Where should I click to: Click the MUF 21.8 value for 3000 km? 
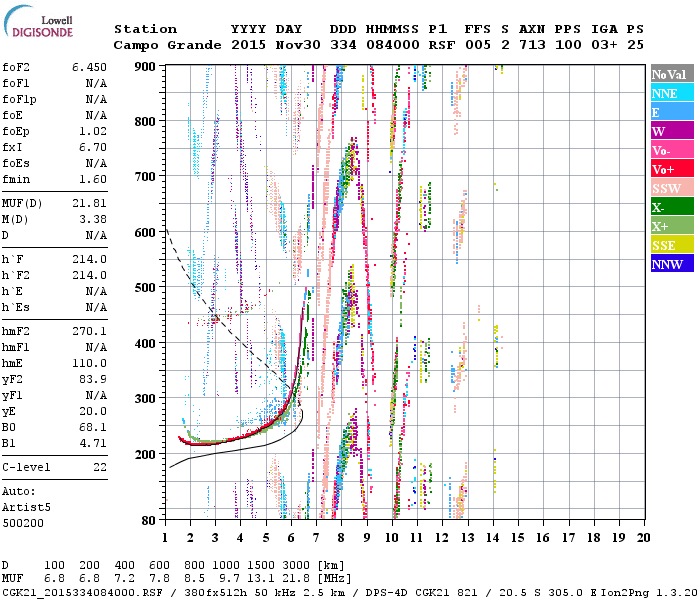tap(296, 579)
